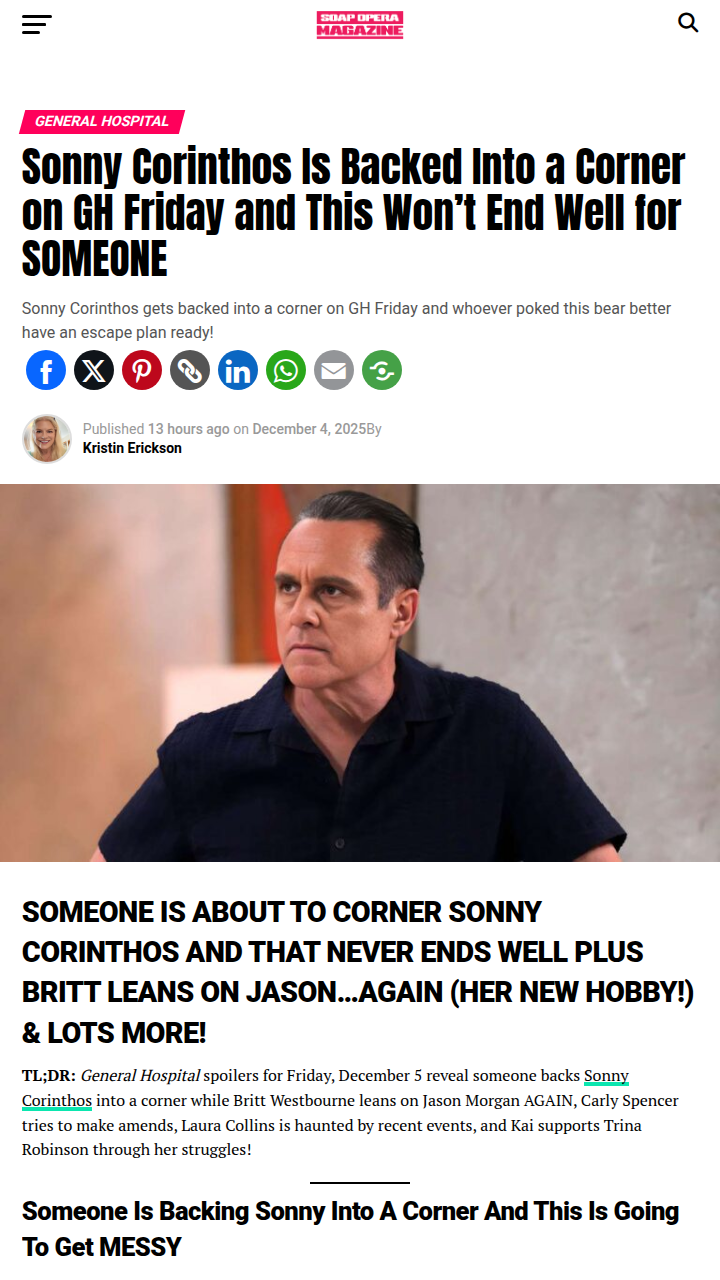Open the hamburger navigation menu
This screenshot has width=720, height=1280.
pyautogui.click(x=37, y=24)
